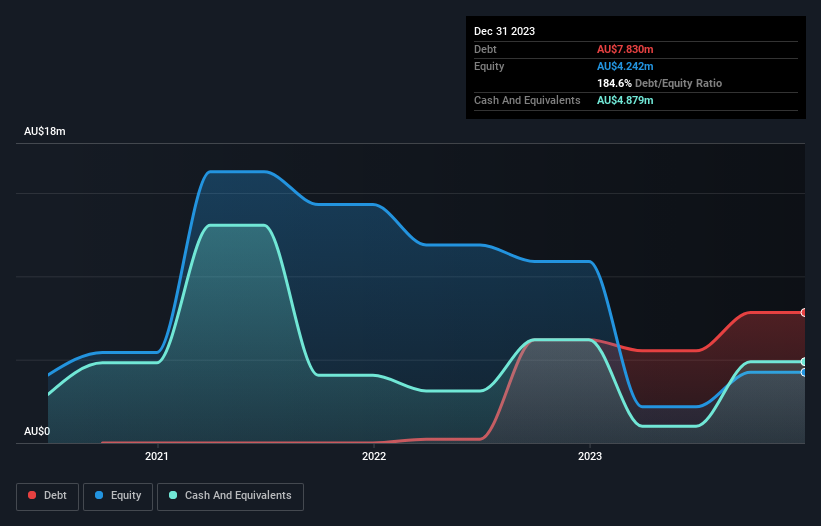Screen dimensions: 821x526
Task: Select the teal Cash endpoint marker on chart
Action: click(x=804, y=362)
